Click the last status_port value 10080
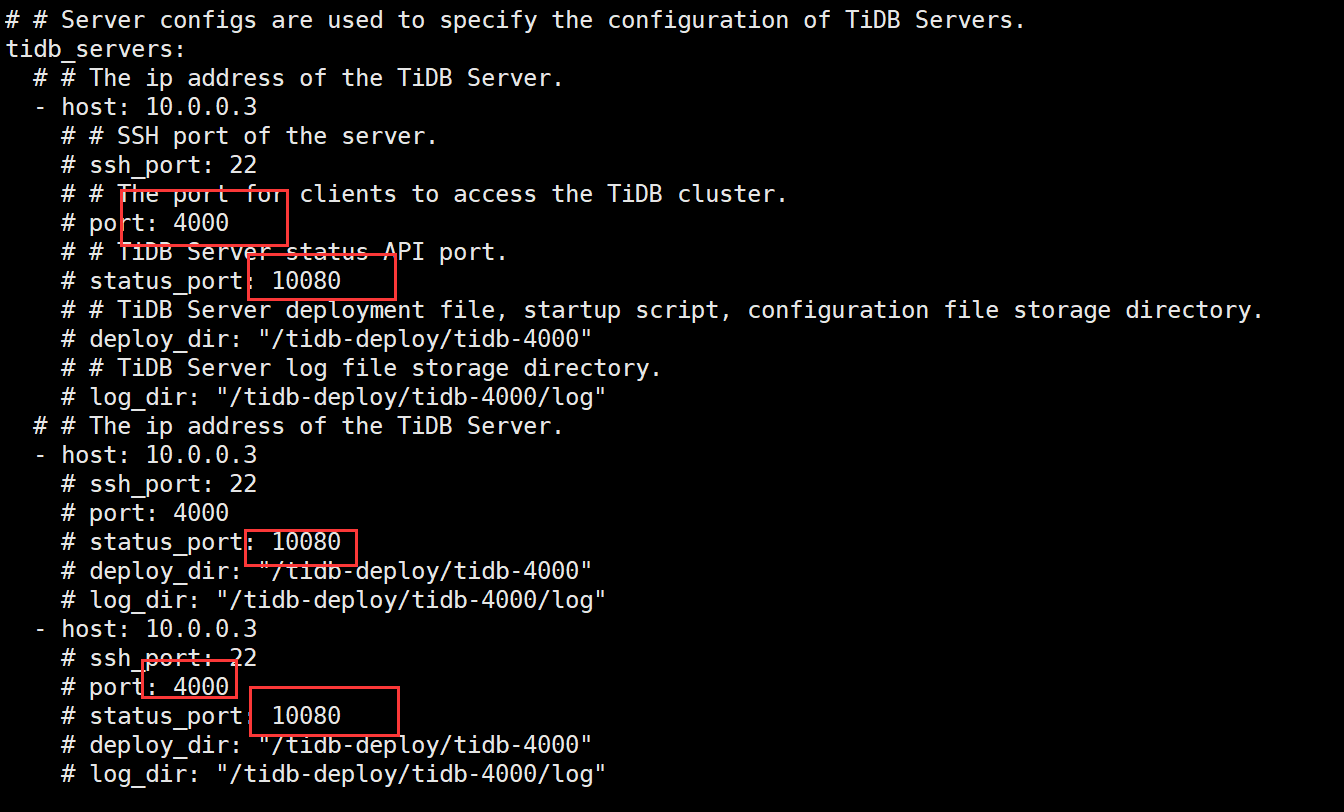Screen dimensions: 1344x812 pyautogui.click(x=306, y=716)
